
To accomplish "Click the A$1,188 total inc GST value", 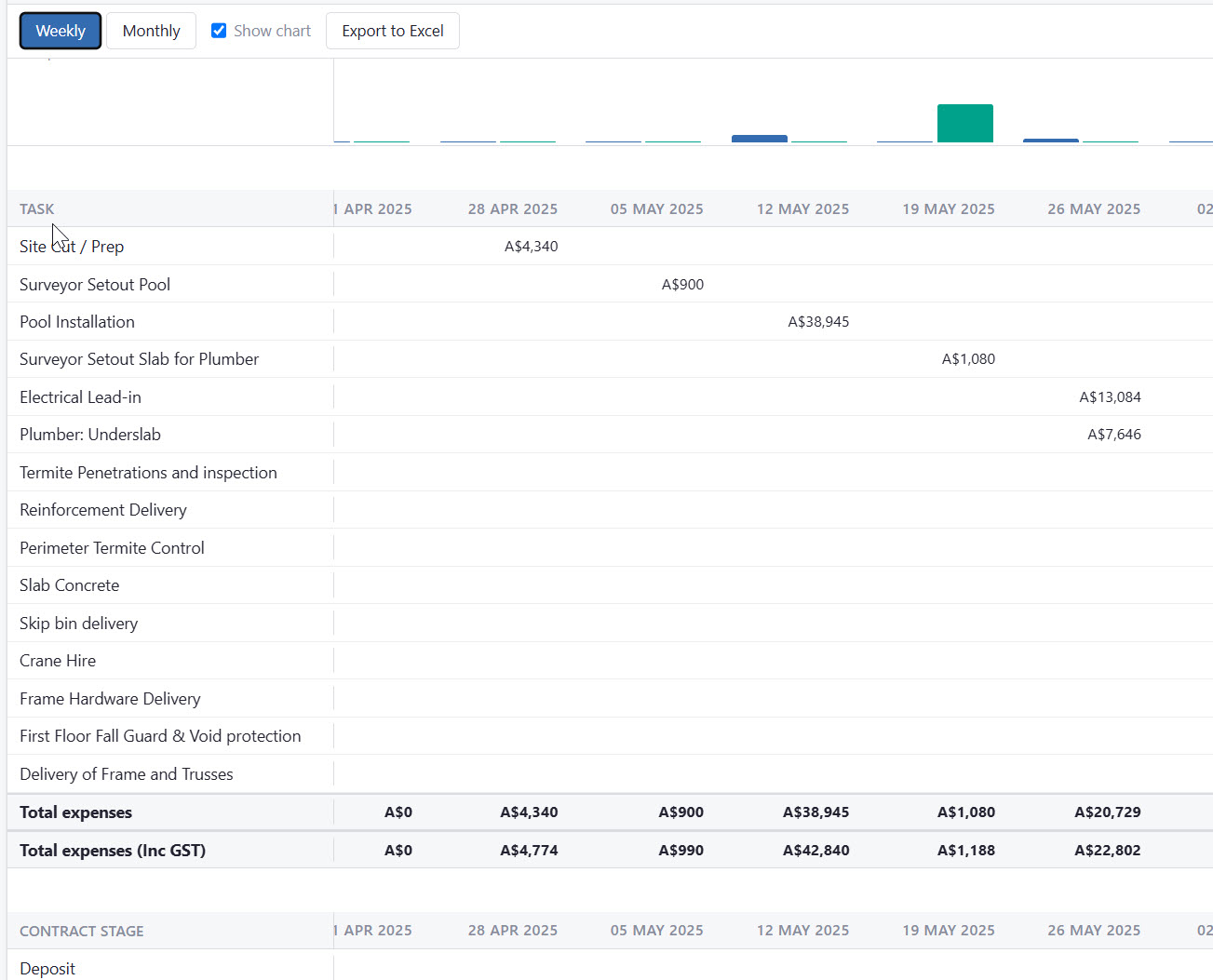I will pos(965,851).
